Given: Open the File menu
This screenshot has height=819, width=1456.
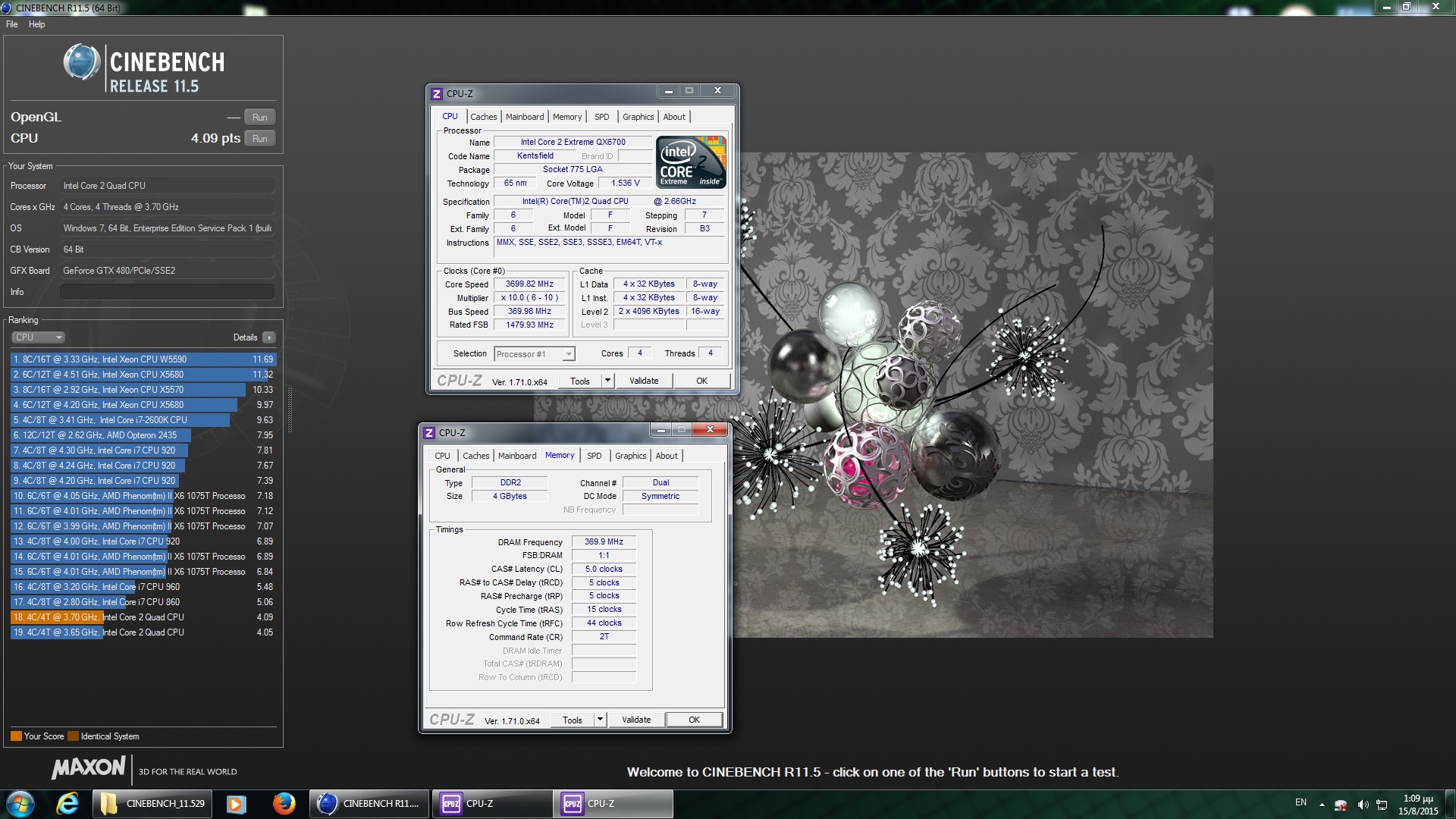Looking at the screenshot, I should [x=12, y=24].
